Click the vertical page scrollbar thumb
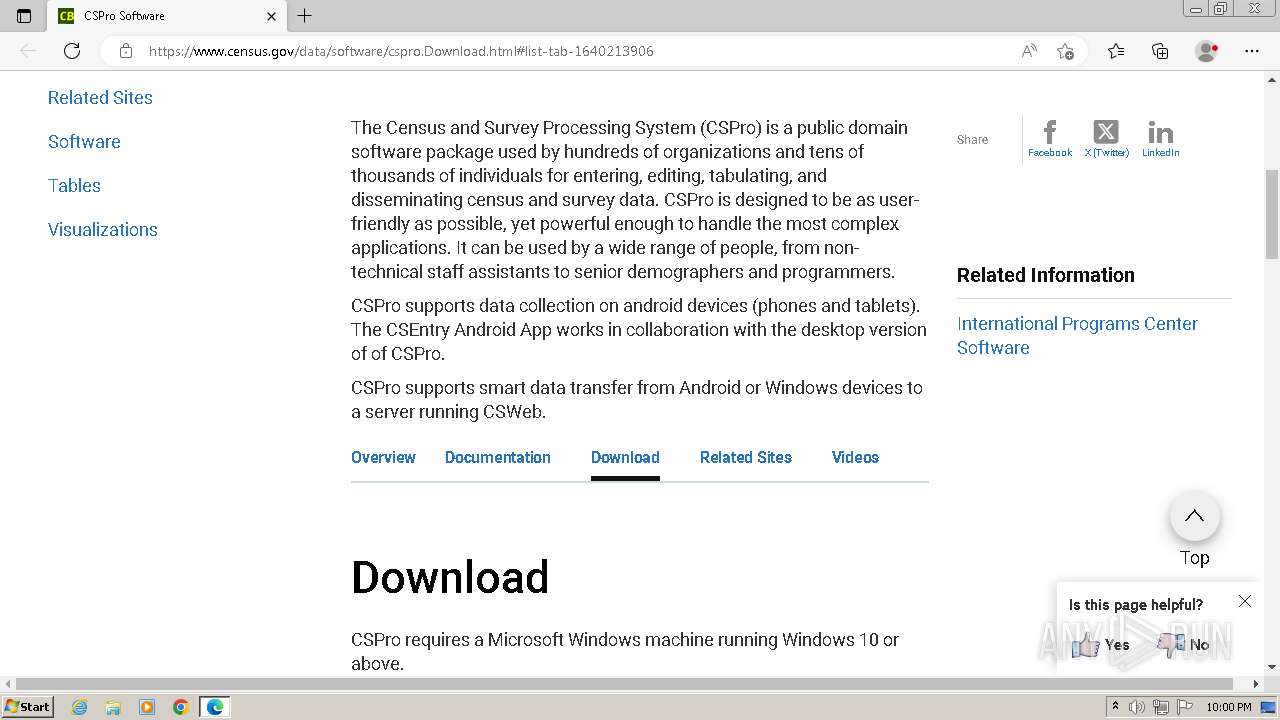 click(1272, 214)
